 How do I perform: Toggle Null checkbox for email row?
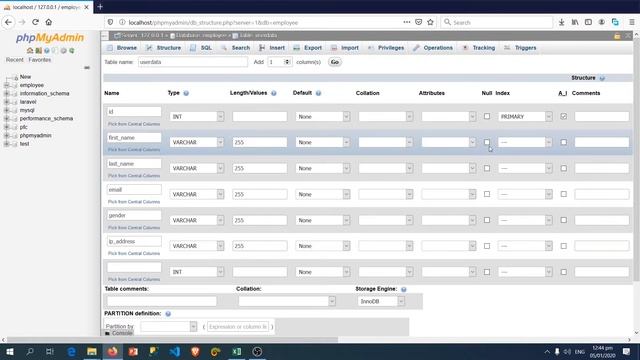pyautogui.click(x=487, y=194)
